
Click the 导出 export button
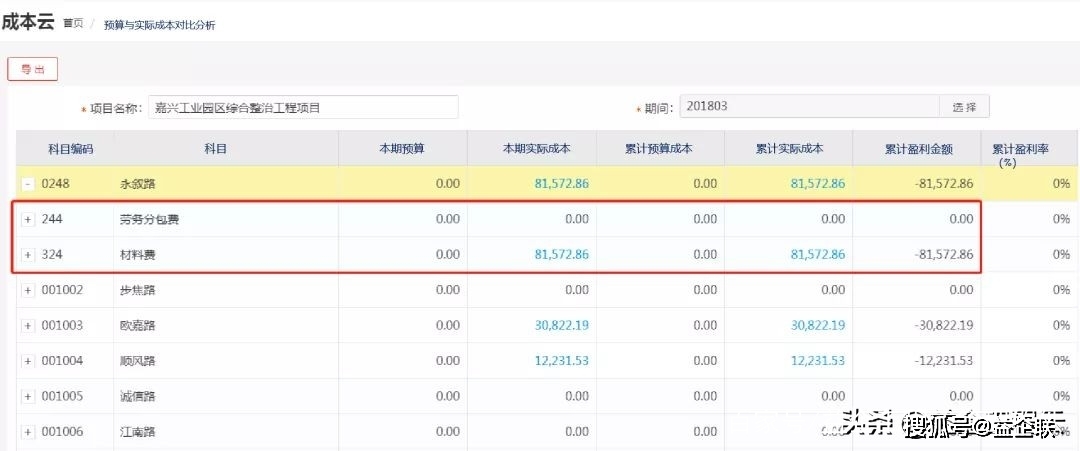click(33, 69)
